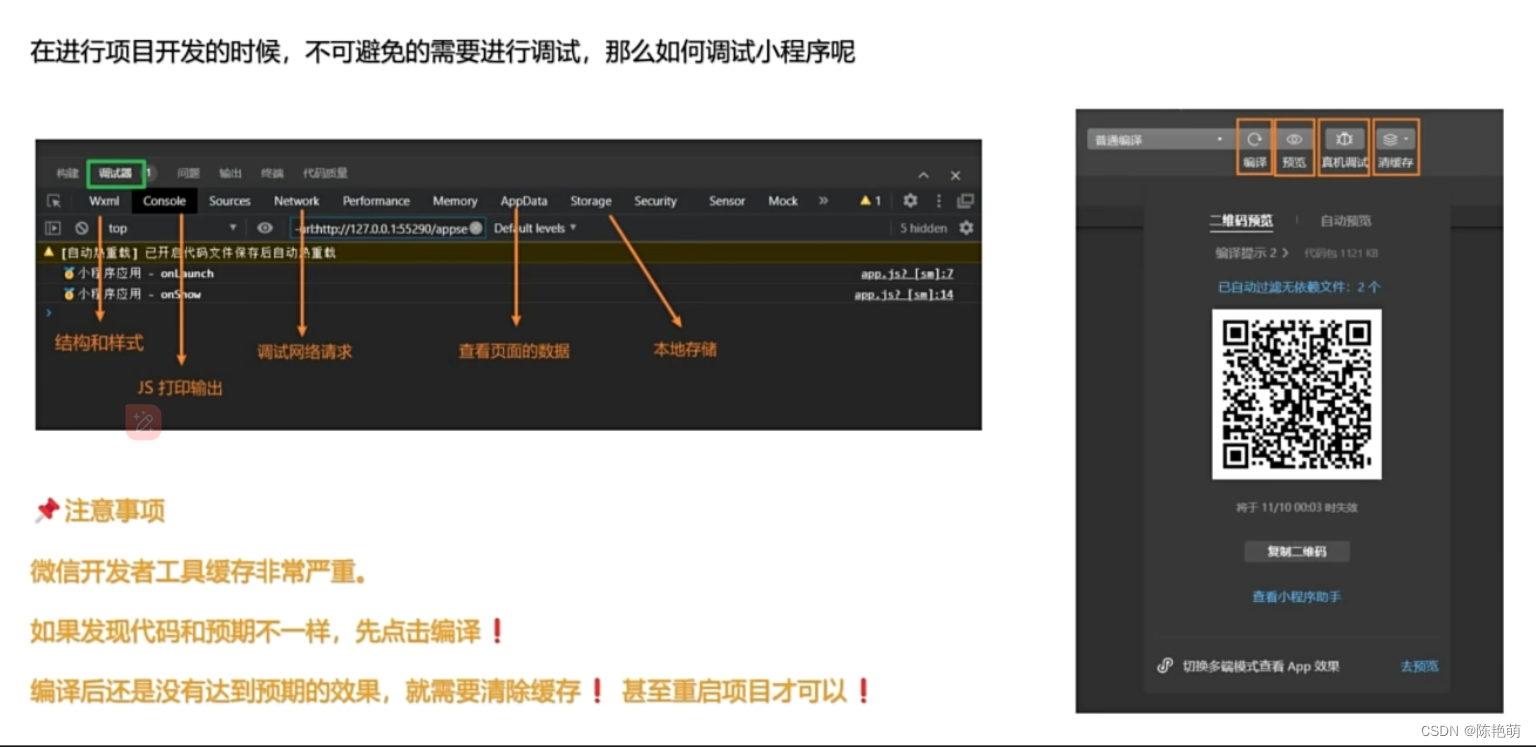Screen dimensions: 1536x747
Task: Open the Sources tab
Action: [230, 201]
